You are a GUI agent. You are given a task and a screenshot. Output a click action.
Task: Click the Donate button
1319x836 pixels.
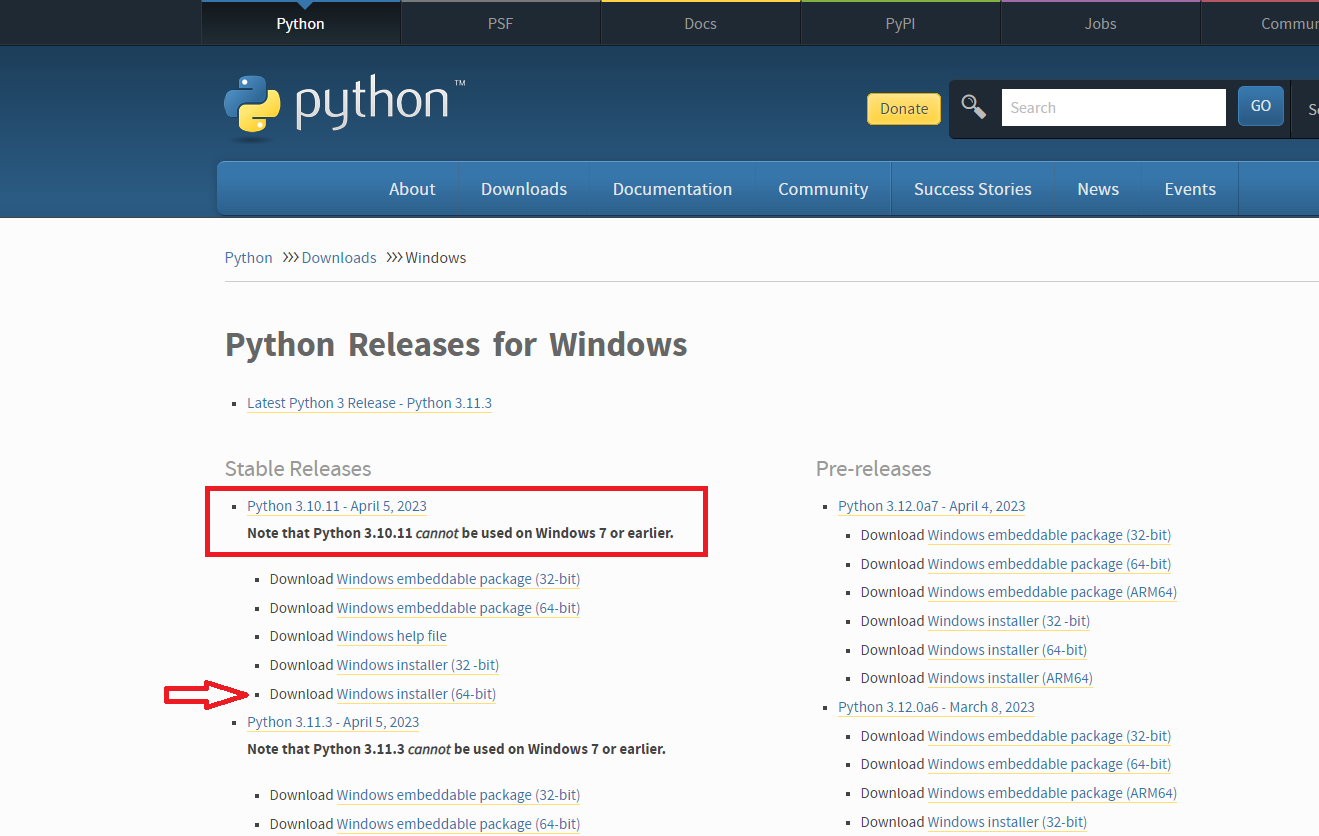click(x=904, y=108)
